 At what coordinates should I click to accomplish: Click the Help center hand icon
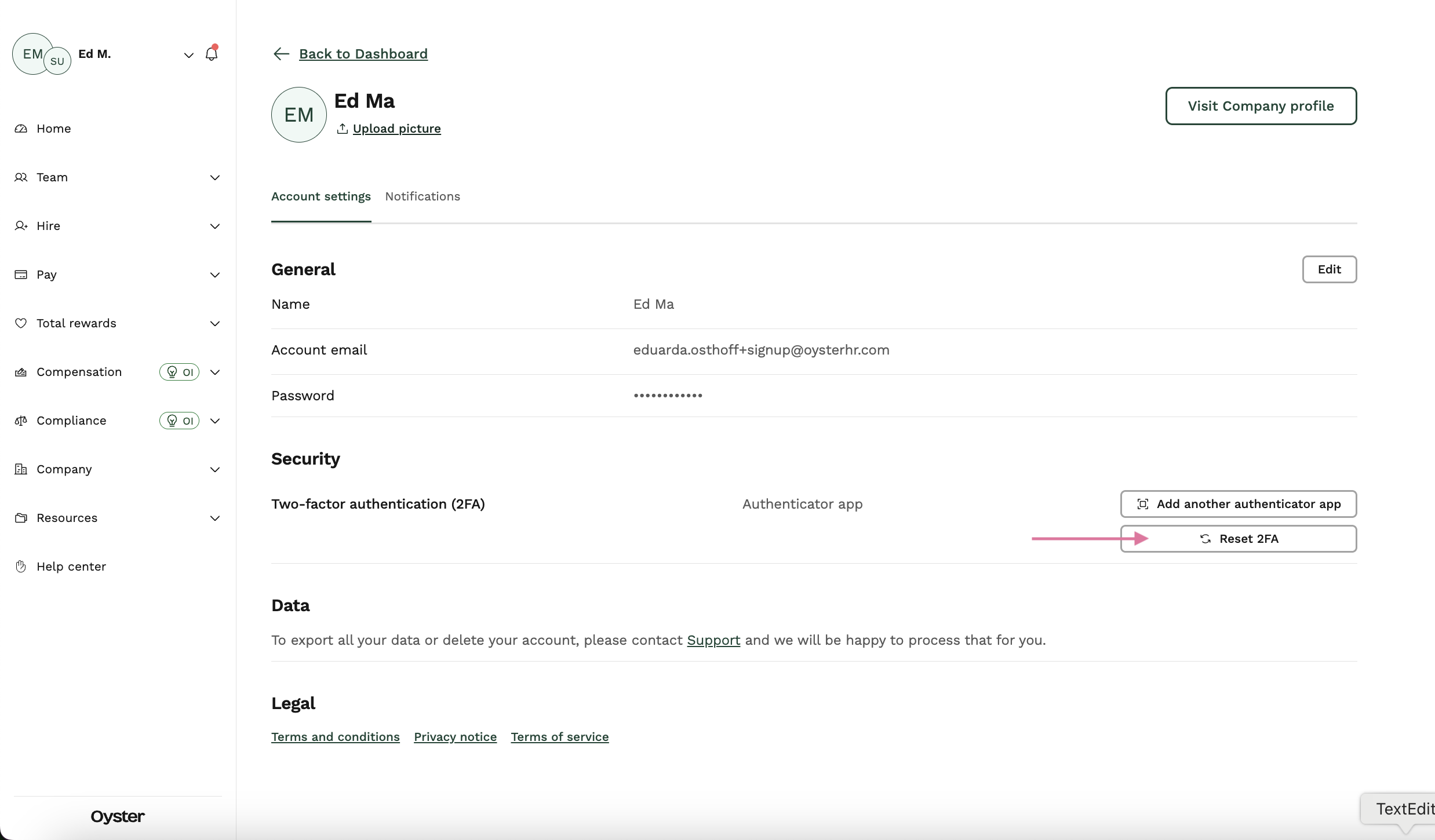point(21,567)
